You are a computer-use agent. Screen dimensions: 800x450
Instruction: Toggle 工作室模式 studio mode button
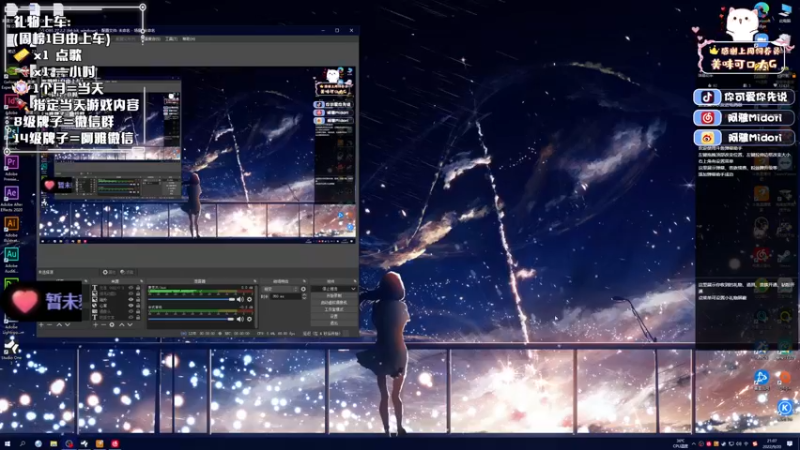tap(334, 309)
